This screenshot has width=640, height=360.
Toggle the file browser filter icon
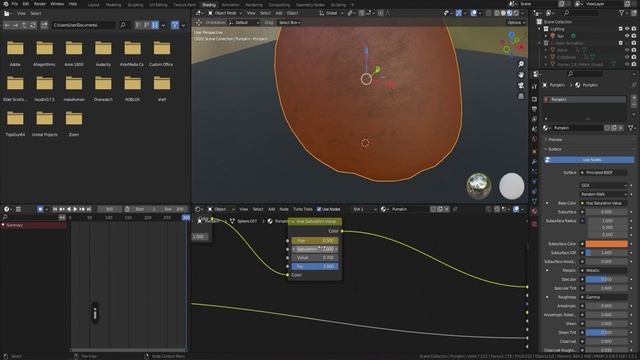click(x=175, y=25)
